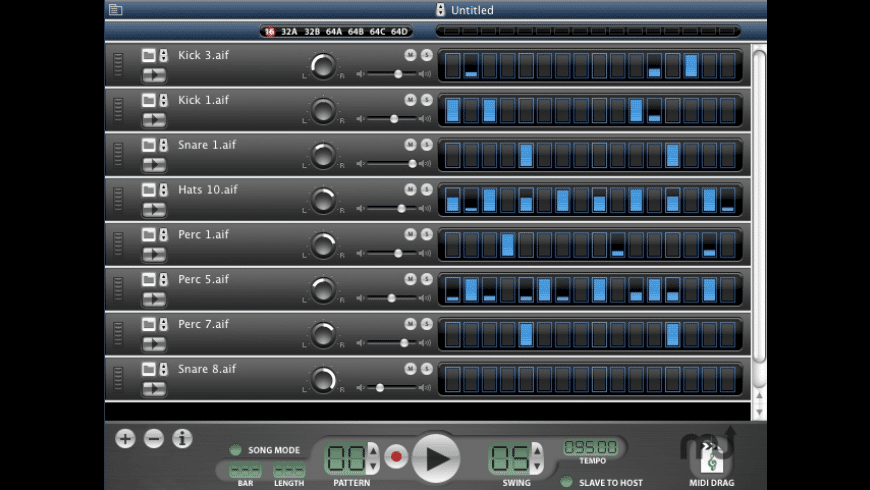
Task: Select the 16 step mode
Action: click(270, 32)
